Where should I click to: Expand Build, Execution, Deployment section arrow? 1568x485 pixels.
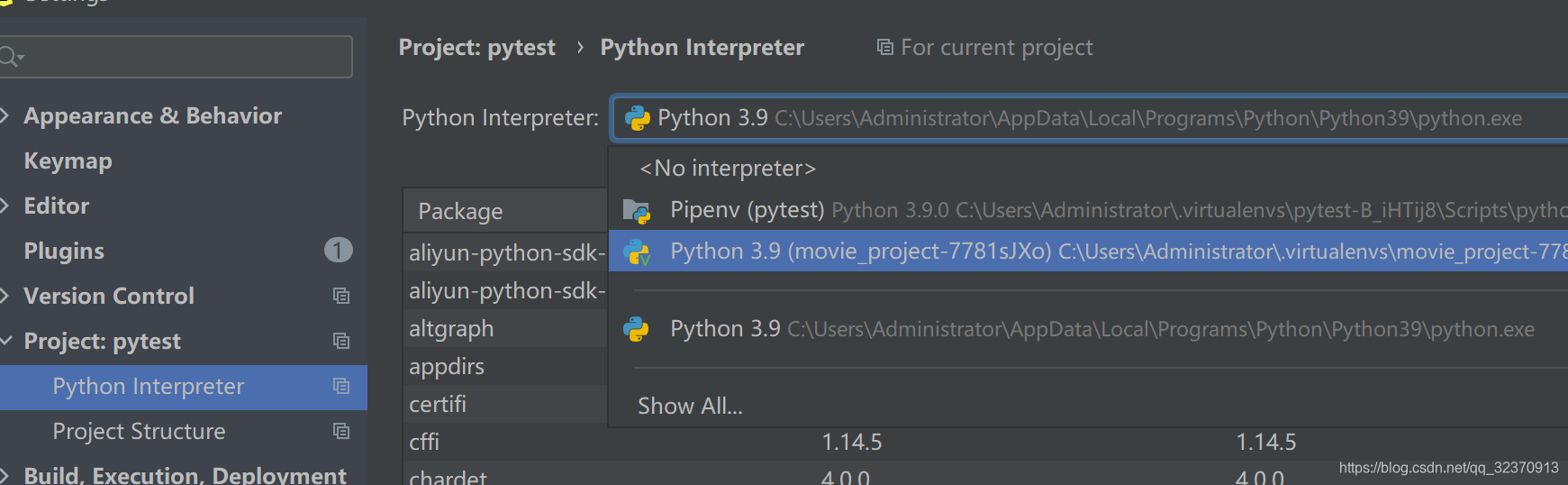[x=5, y=475]
